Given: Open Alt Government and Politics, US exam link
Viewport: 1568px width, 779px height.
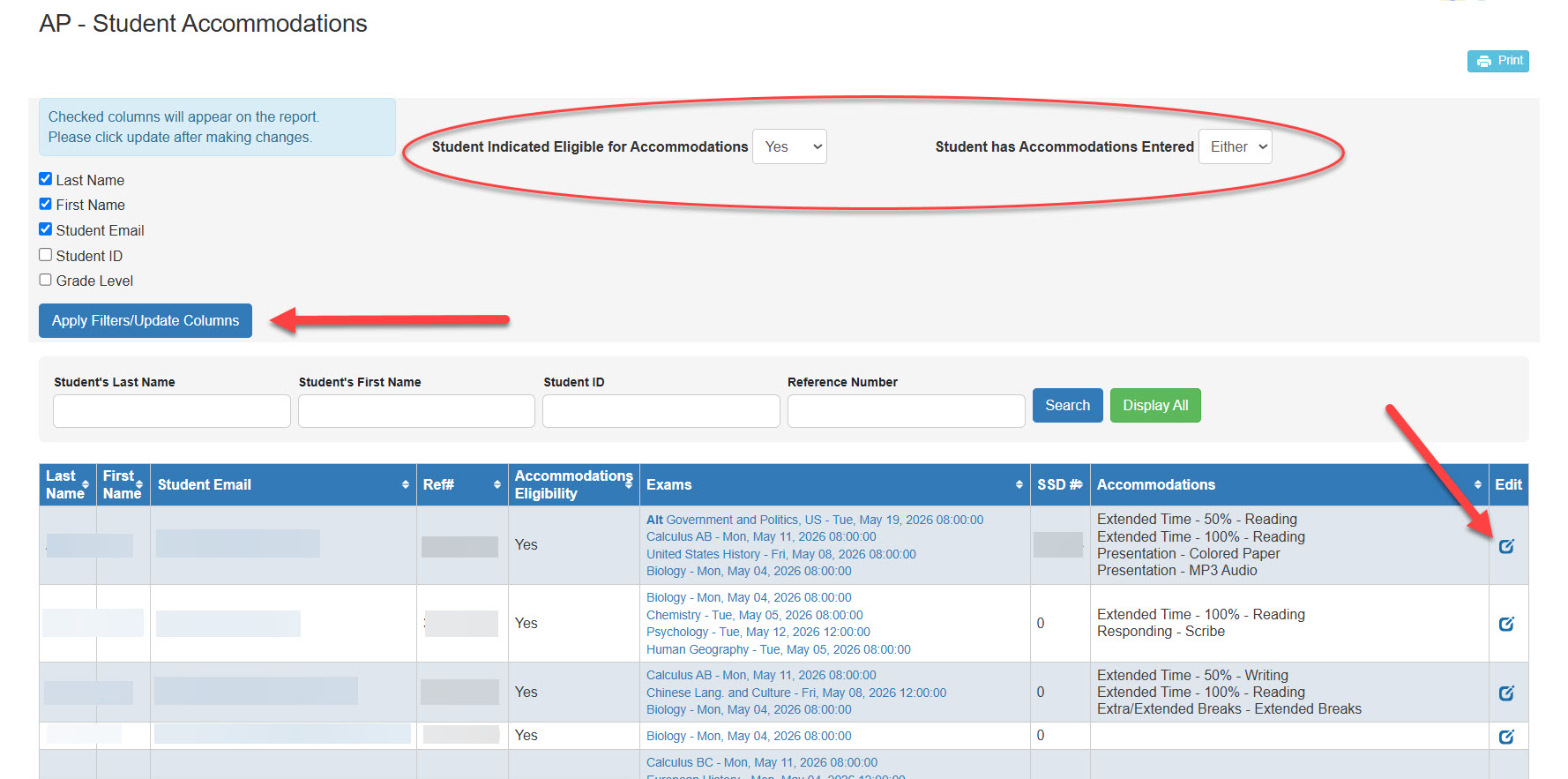Looking at the screenshot, I should [815, 520].
